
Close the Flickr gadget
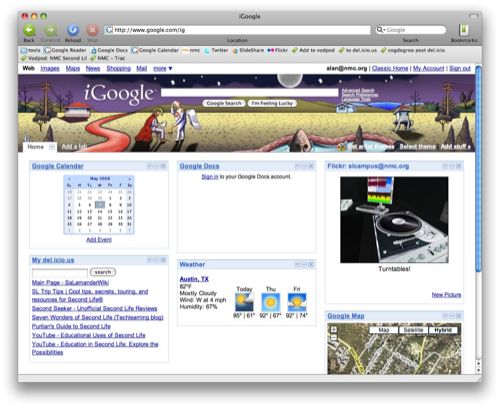click(x=459, y=166)
